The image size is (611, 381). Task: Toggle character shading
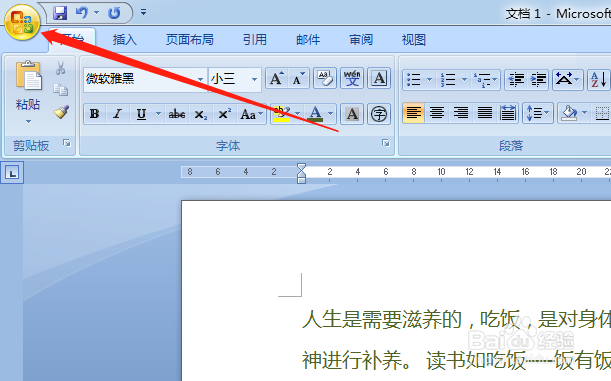[352, 114]
